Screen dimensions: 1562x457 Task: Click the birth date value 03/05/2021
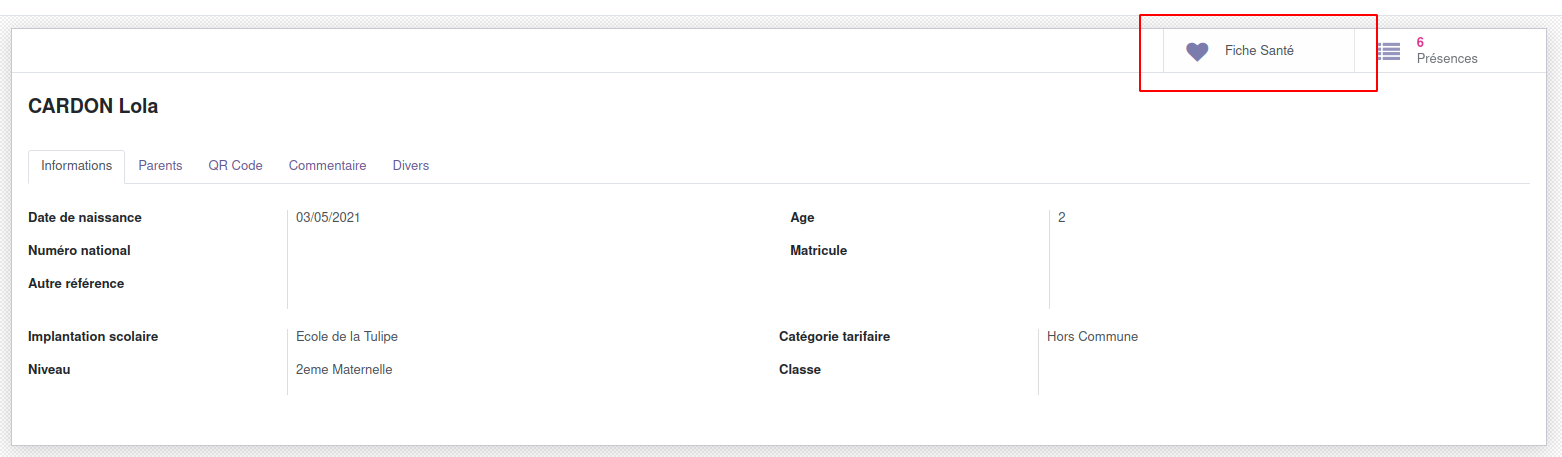pos(328,217)
